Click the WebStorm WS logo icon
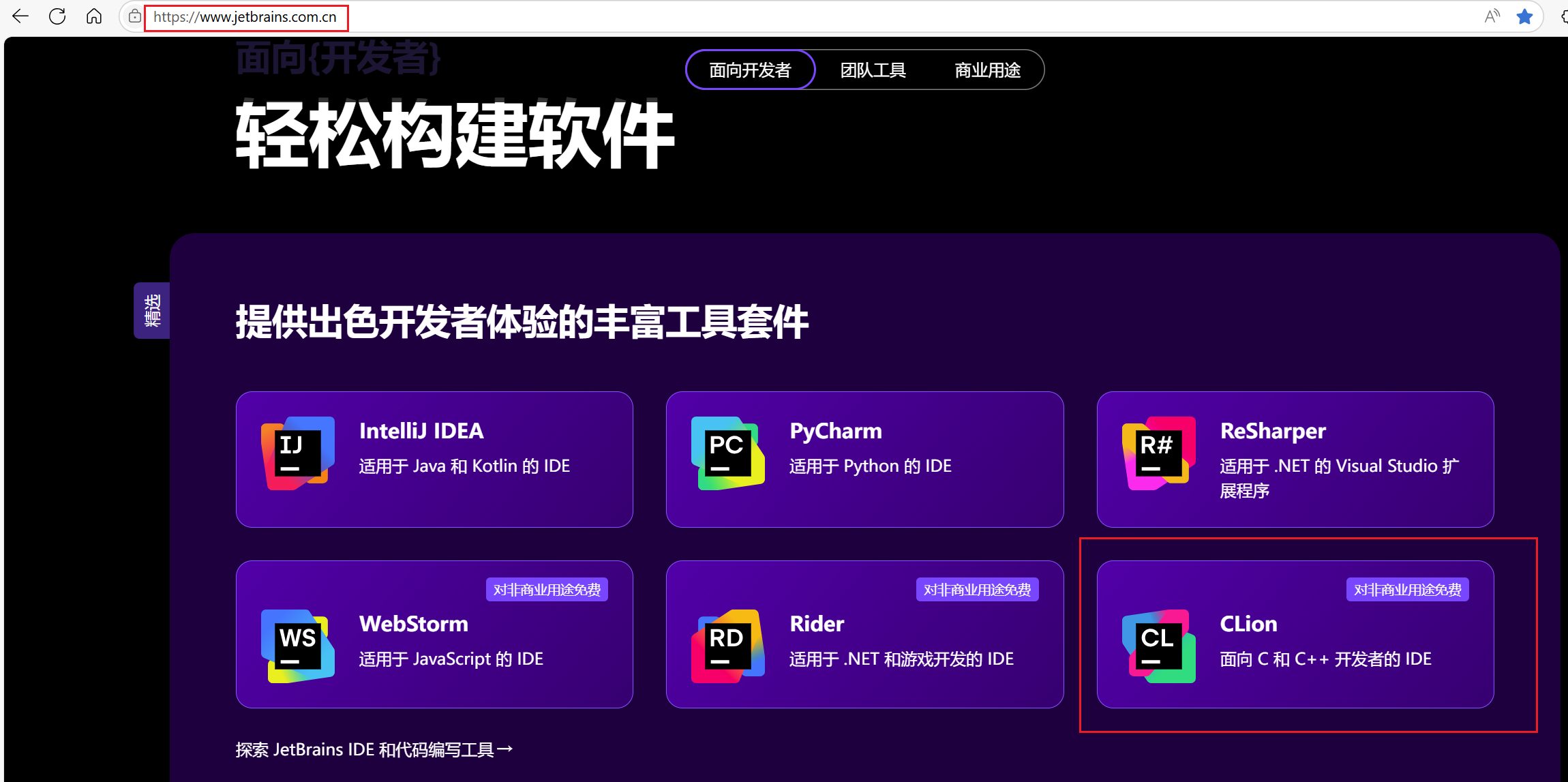 click(x=298, y=646)
